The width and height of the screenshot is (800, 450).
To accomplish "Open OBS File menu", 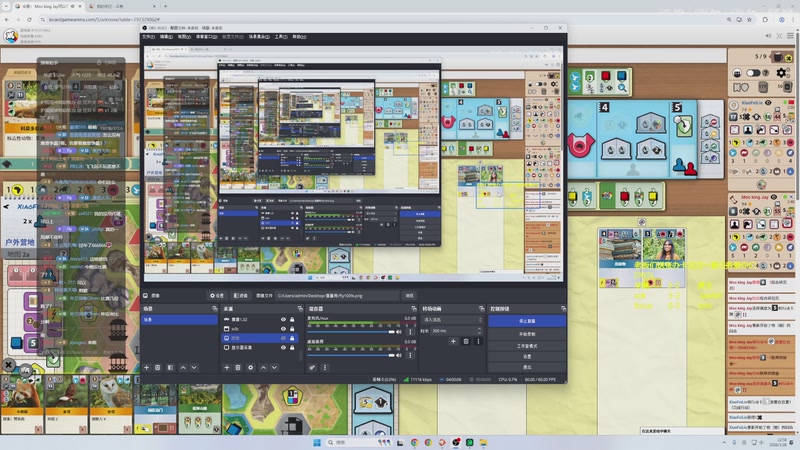I will coord(148,37).
